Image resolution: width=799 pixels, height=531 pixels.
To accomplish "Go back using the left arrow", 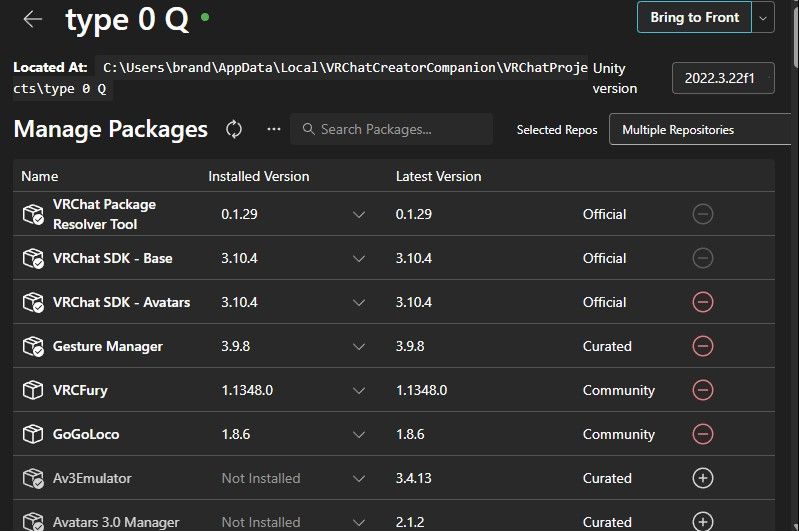I will click(33, 19).
